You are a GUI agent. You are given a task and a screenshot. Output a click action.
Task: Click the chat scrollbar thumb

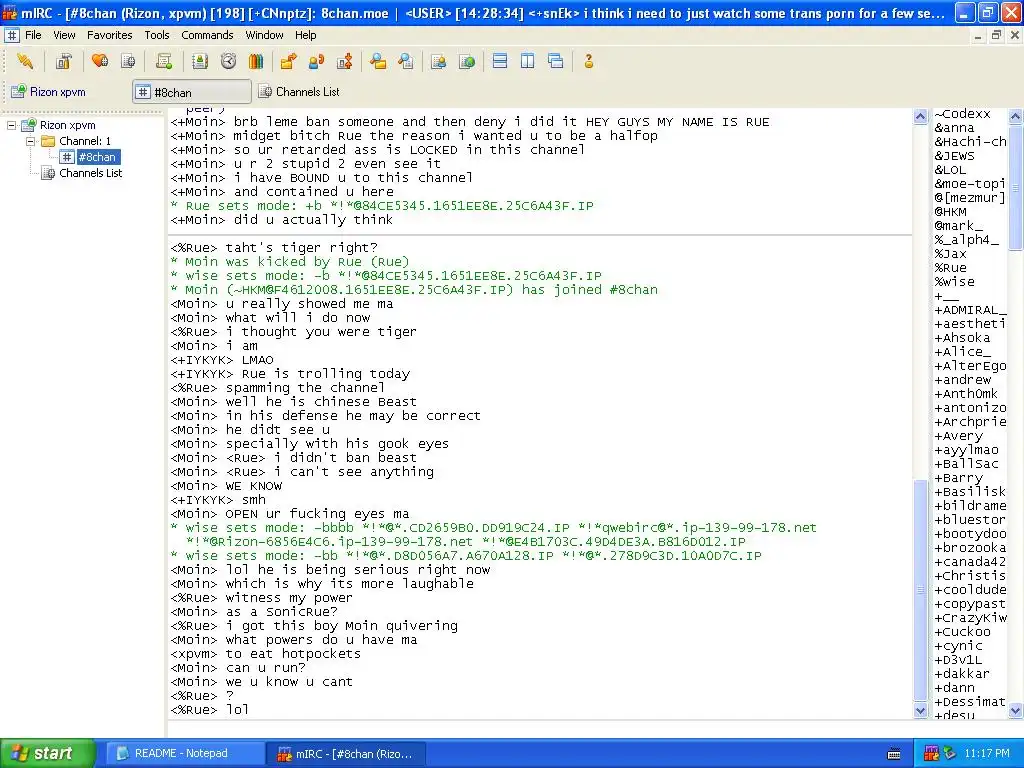coord(920,590)
